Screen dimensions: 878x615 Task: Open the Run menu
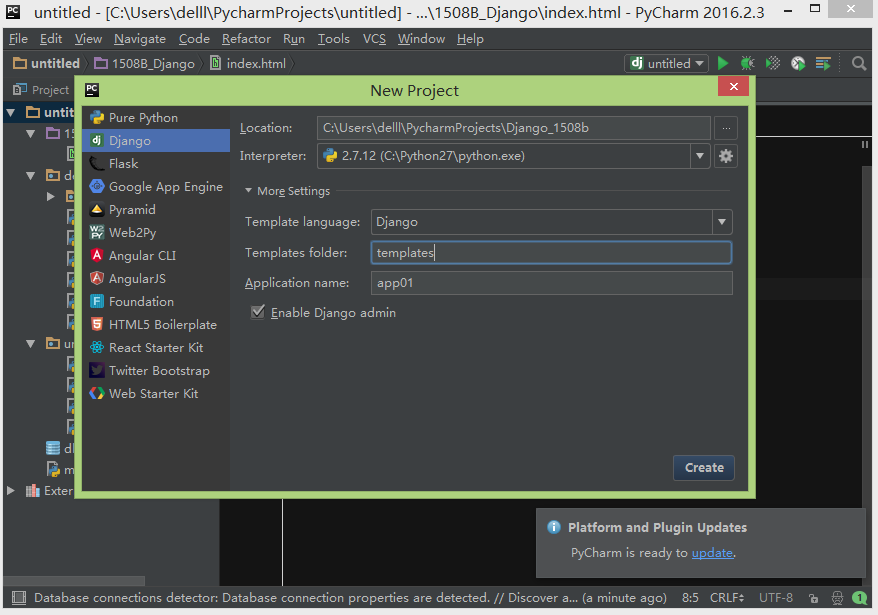click(294, 39)
